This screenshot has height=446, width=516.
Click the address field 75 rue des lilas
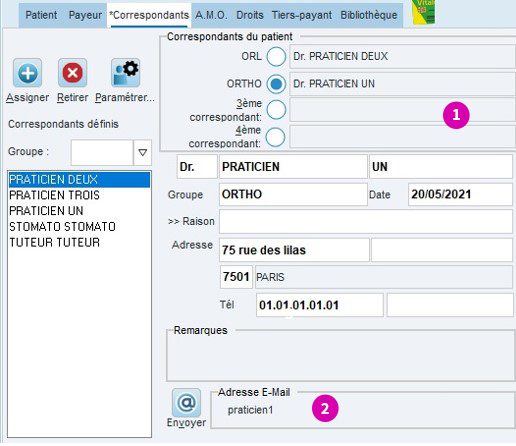click(294, 250)
